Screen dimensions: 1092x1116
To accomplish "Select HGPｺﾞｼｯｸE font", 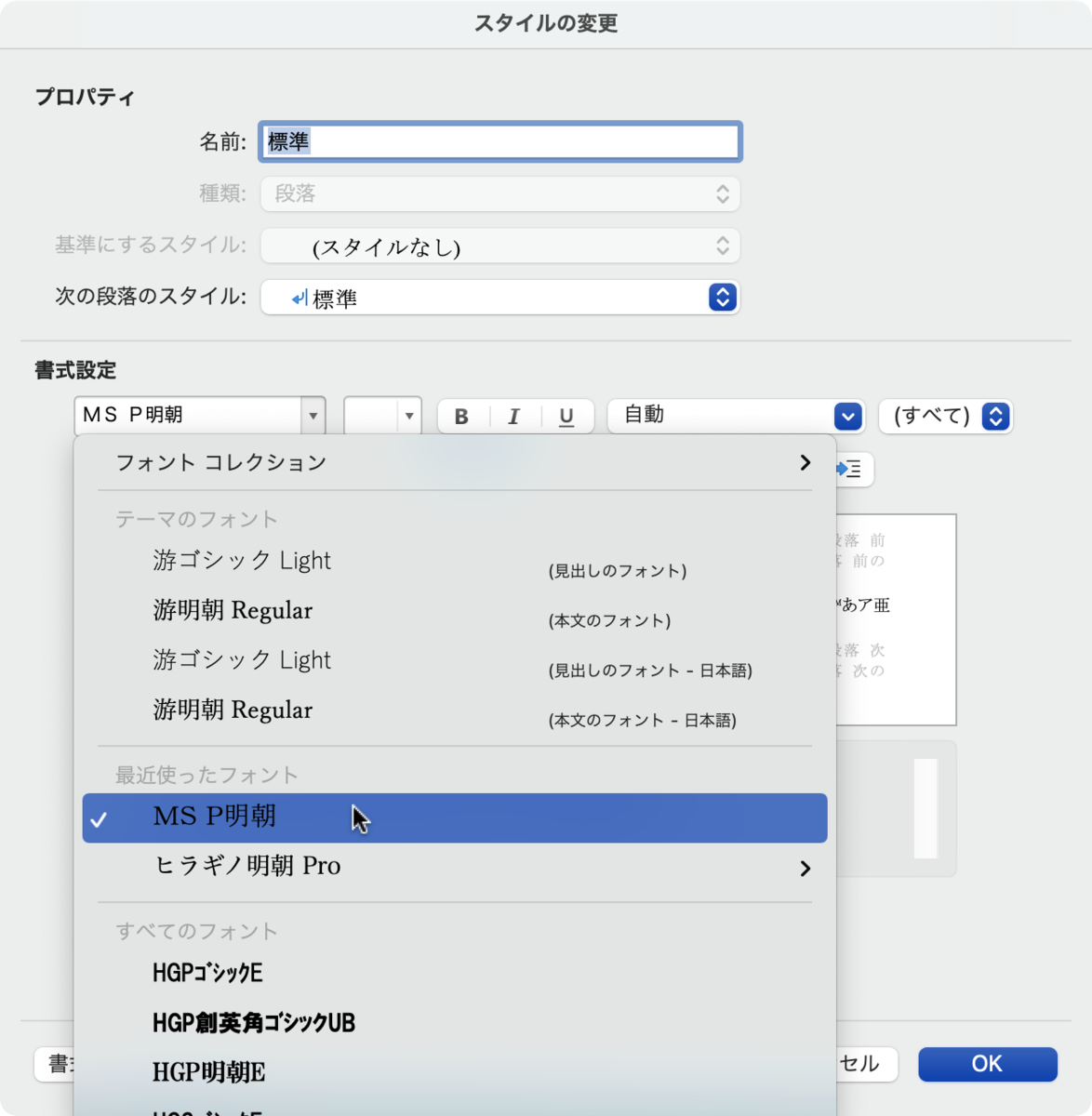I will [455, 973].
